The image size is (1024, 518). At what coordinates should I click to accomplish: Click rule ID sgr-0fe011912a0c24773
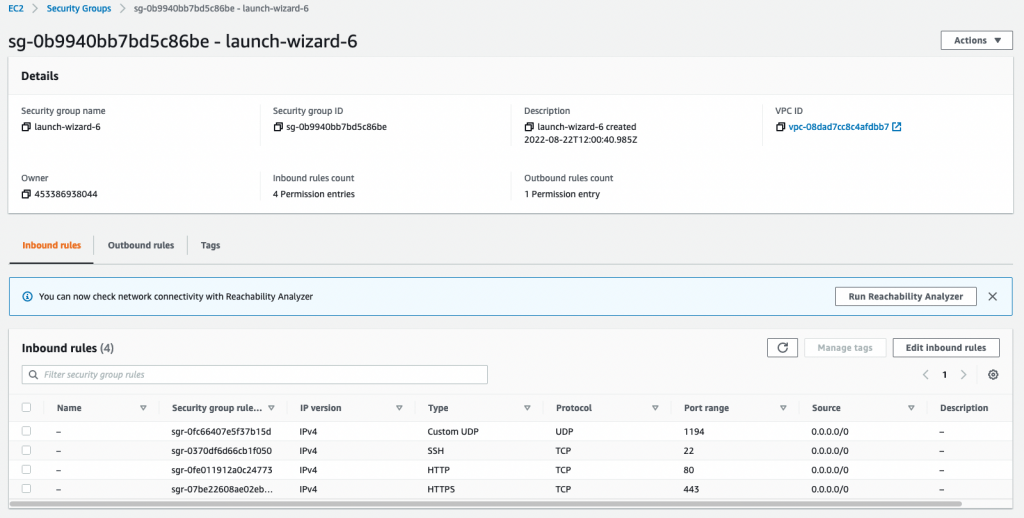pos(222,470)
